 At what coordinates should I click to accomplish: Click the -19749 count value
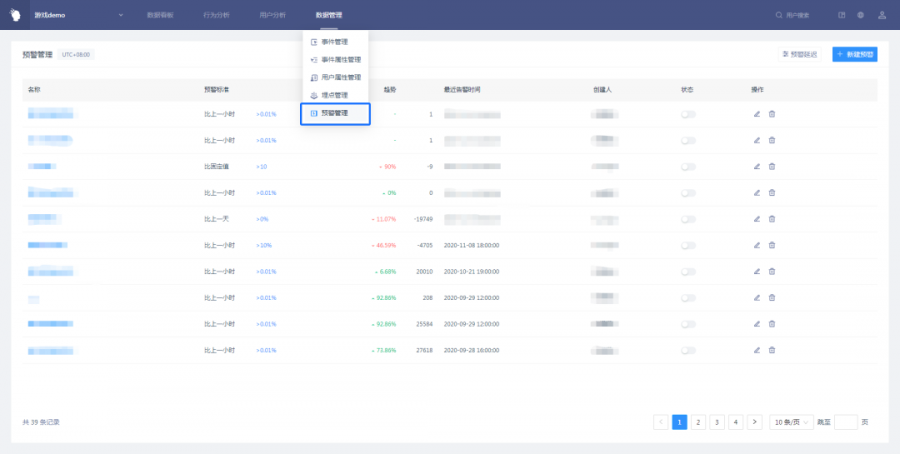click(423, 219)
